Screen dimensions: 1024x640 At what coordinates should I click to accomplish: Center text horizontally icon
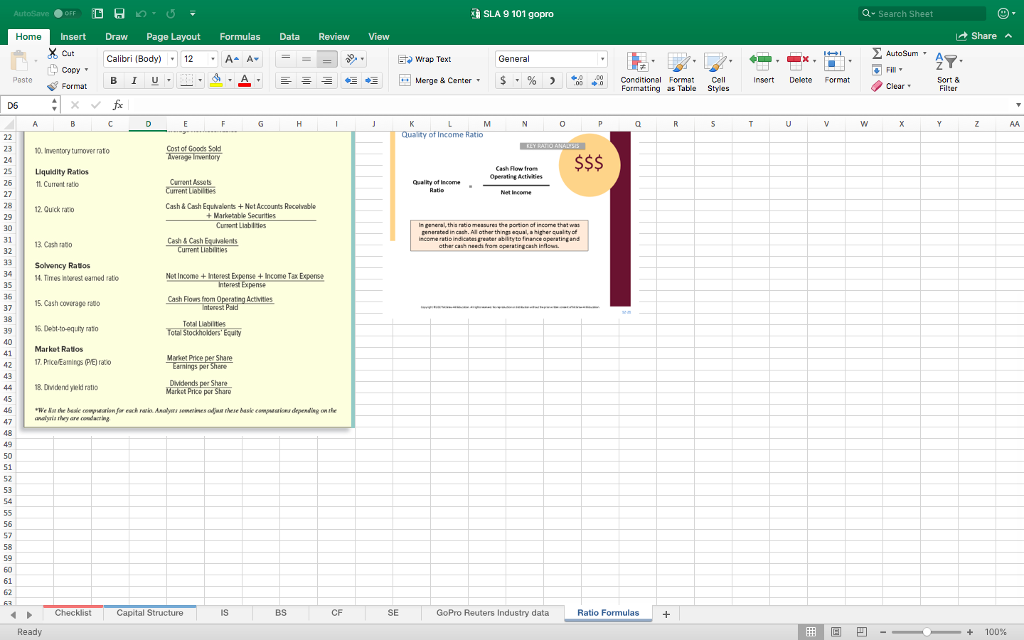coord(306,80)
